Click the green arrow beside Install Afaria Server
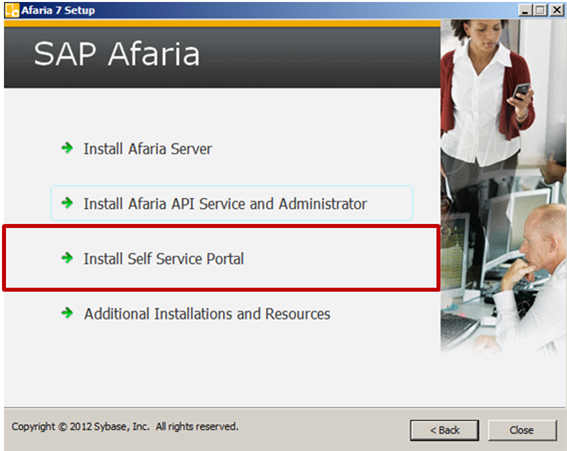567x451 pixels. pyautogui.click(x=67, y=148)
